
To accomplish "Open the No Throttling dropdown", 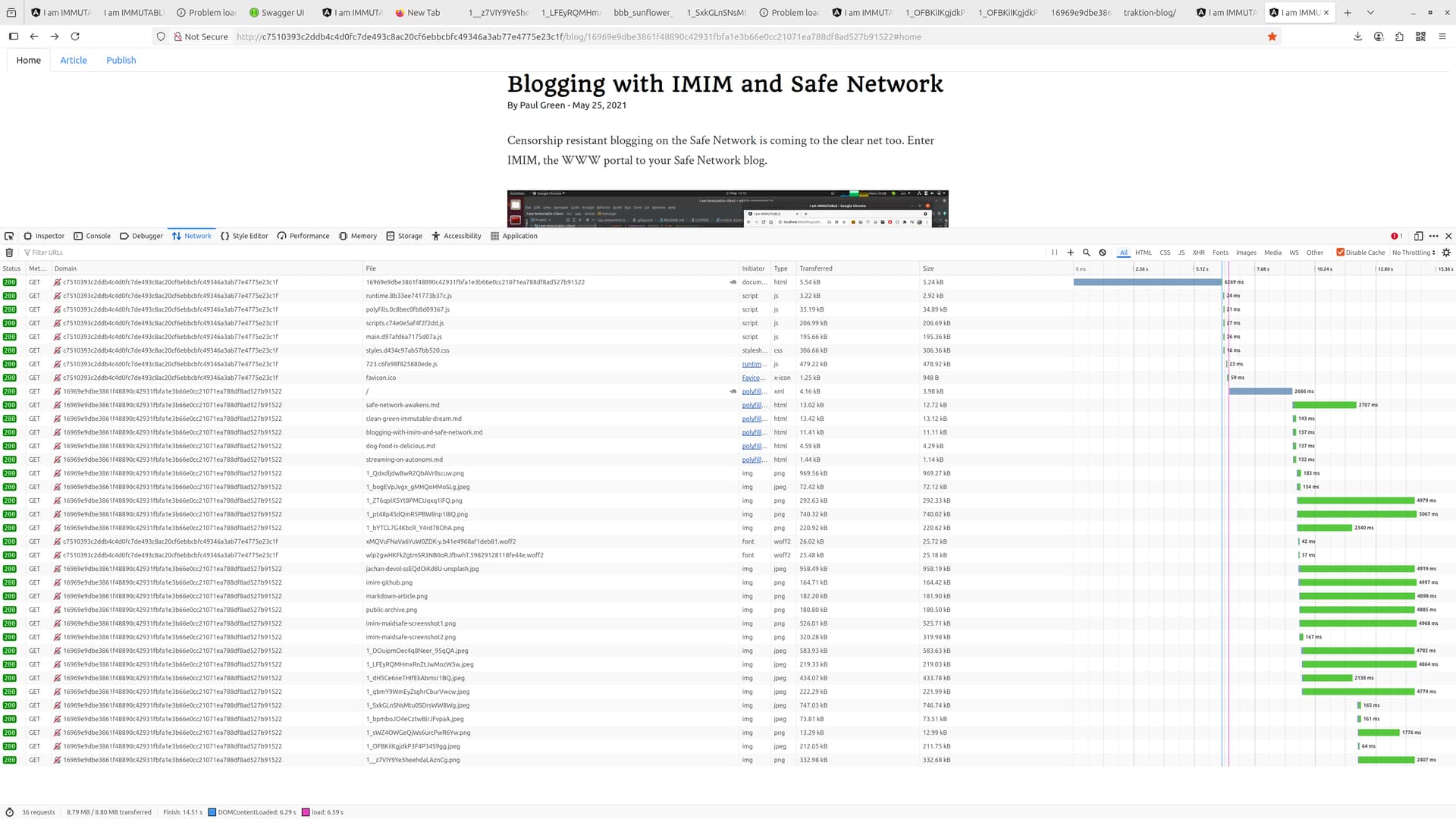I will [x=1414, y=253].
